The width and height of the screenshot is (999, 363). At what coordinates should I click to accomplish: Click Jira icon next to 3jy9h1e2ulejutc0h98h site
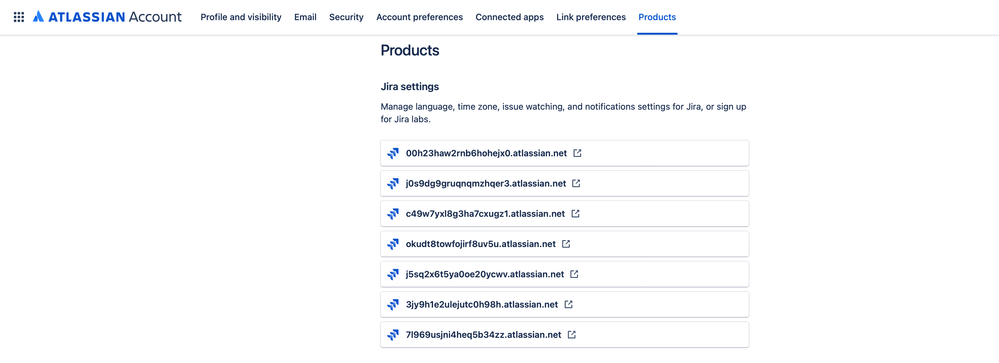pyautogui.click(x=393, y=304)
